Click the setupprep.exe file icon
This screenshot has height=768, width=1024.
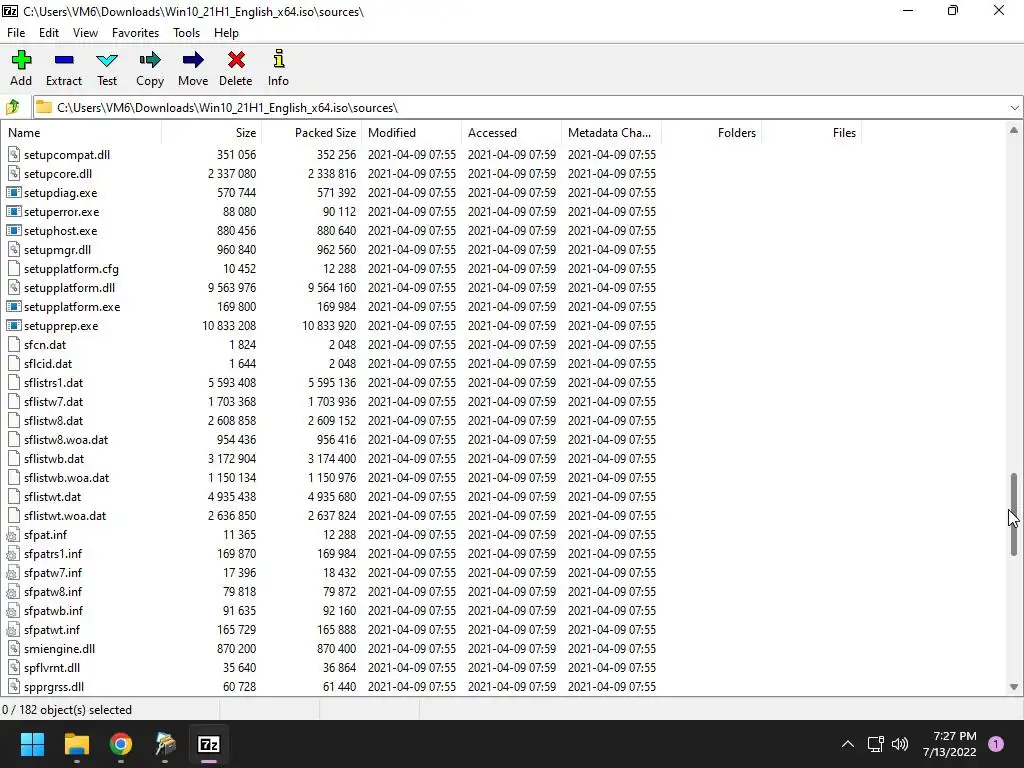(14, 325)
